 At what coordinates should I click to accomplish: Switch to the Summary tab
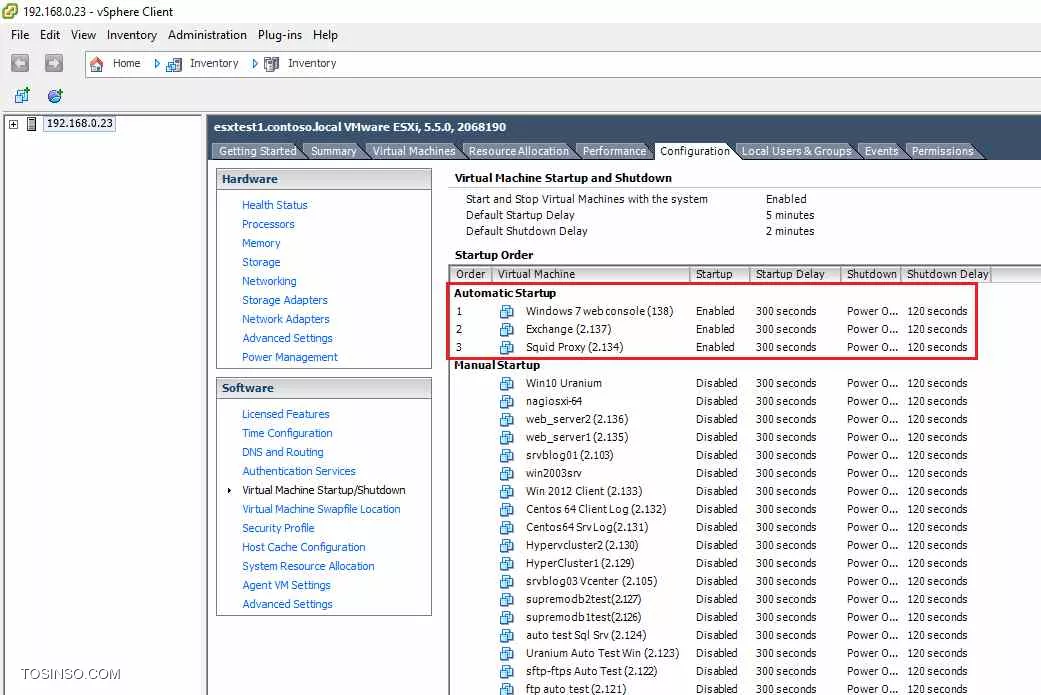[333, 151]
